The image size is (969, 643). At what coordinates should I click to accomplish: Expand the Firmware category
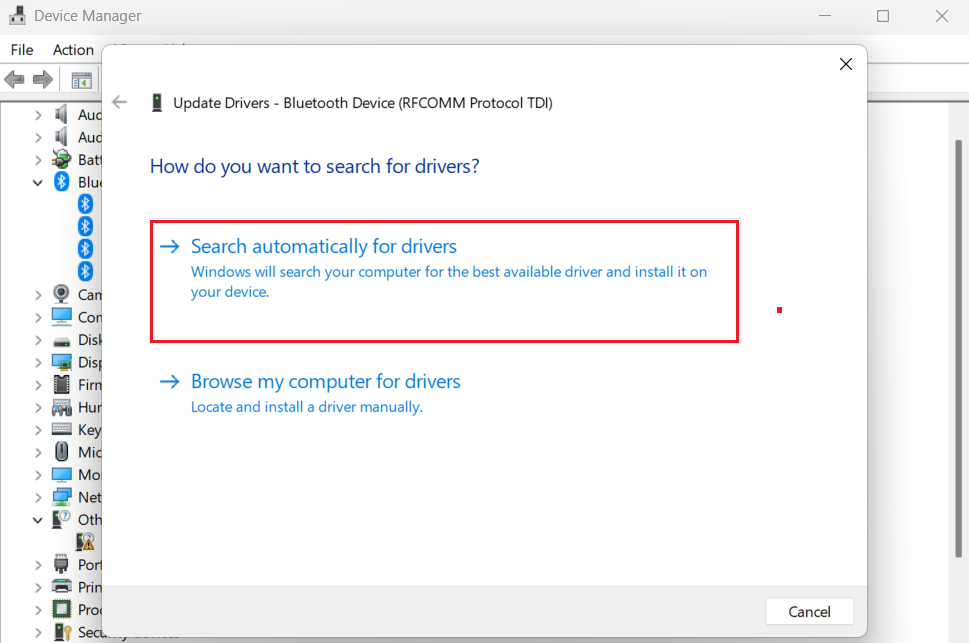[x=38, y=385]
